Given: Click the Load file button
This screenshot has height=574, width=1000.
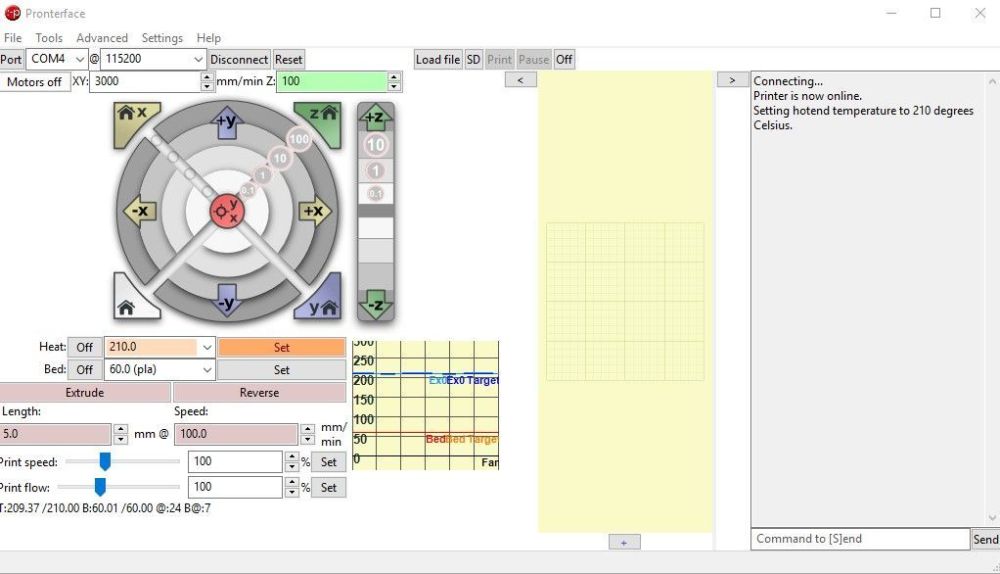Looking at the screenshot, I should pyautogui.click(x=438, y=59).
